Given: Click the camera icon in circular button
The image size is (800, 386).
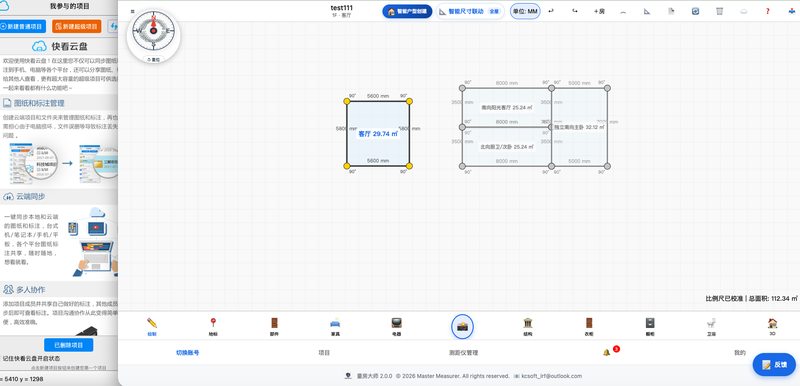Looking at the screenshot, I should tap(463, 327).
